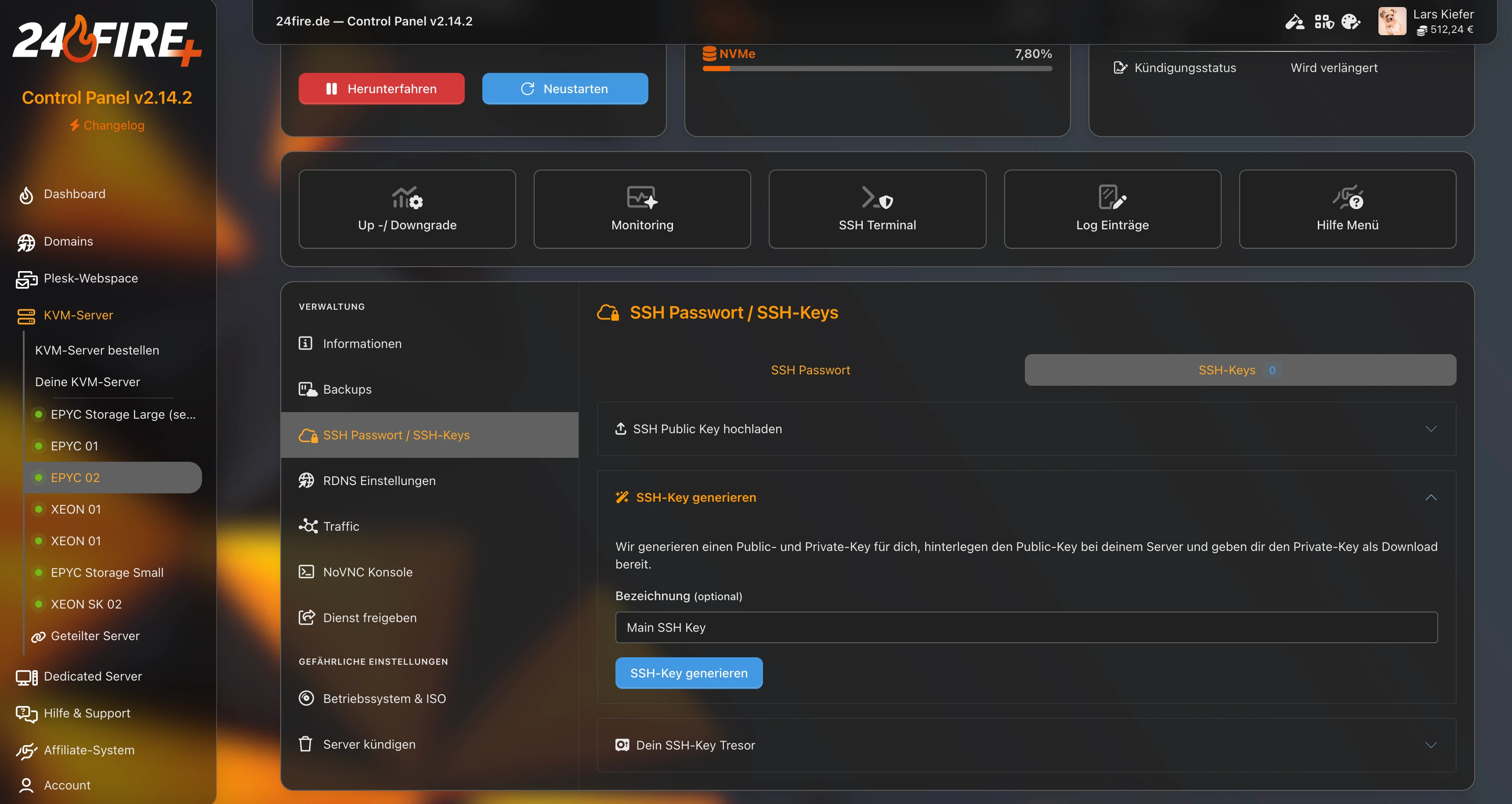Click the account balance 512,24 €
This screenshot has height=804, width=1512.
1445,29
